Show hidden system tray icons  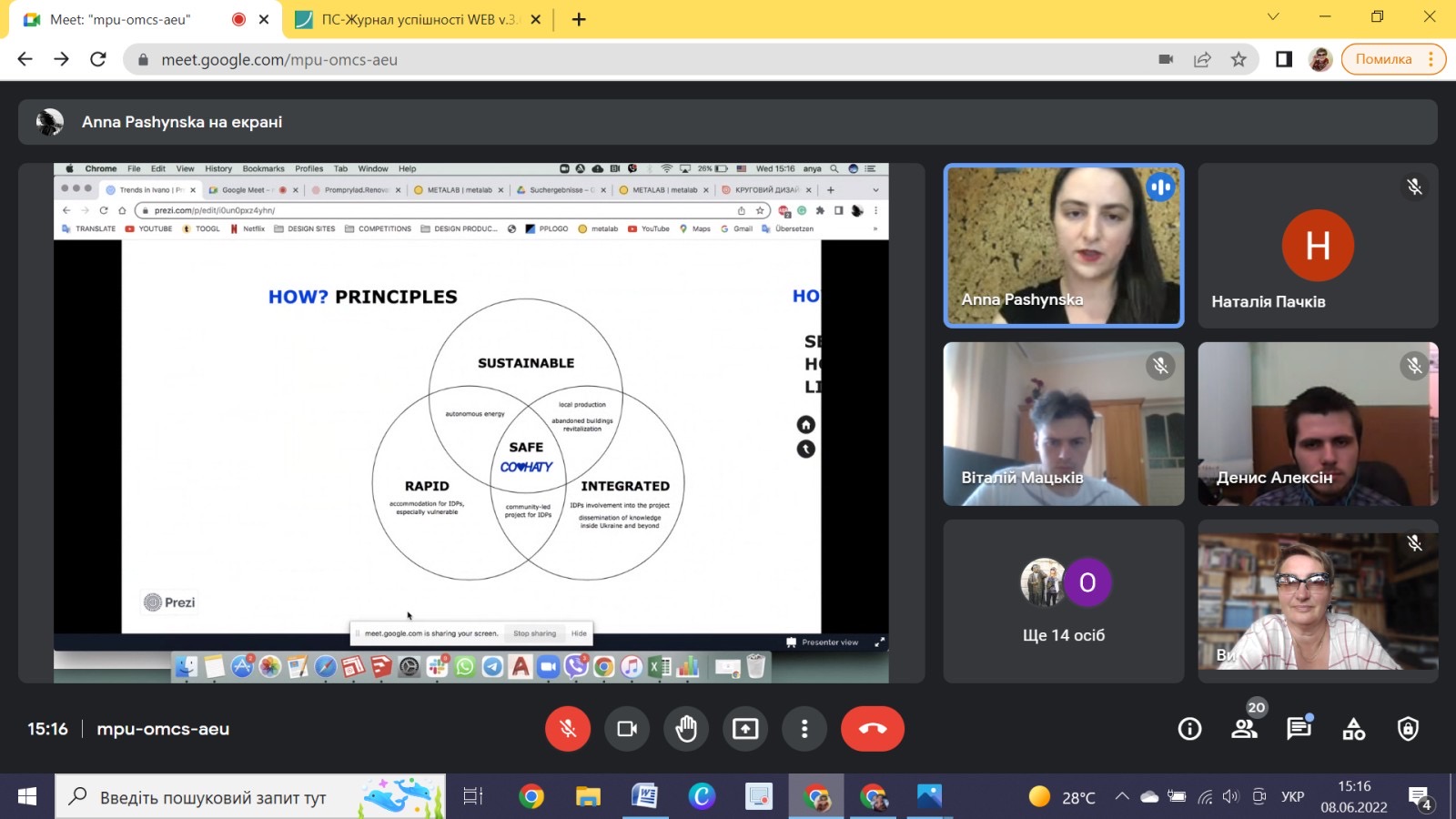tap(1122, 797)
